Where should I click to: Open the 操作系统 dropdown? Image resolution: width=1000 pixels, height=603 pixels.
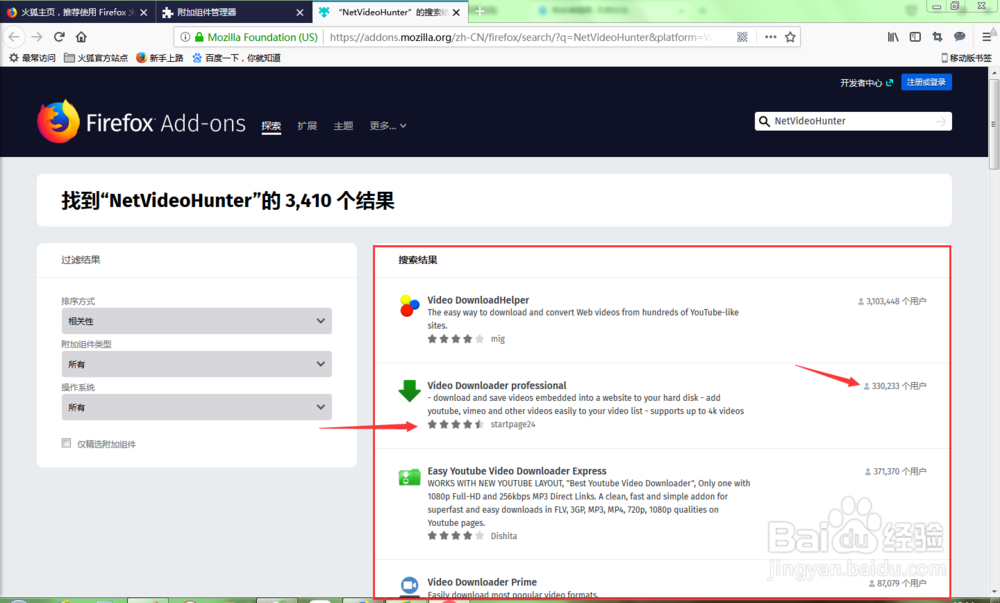(x=196, y=407)
